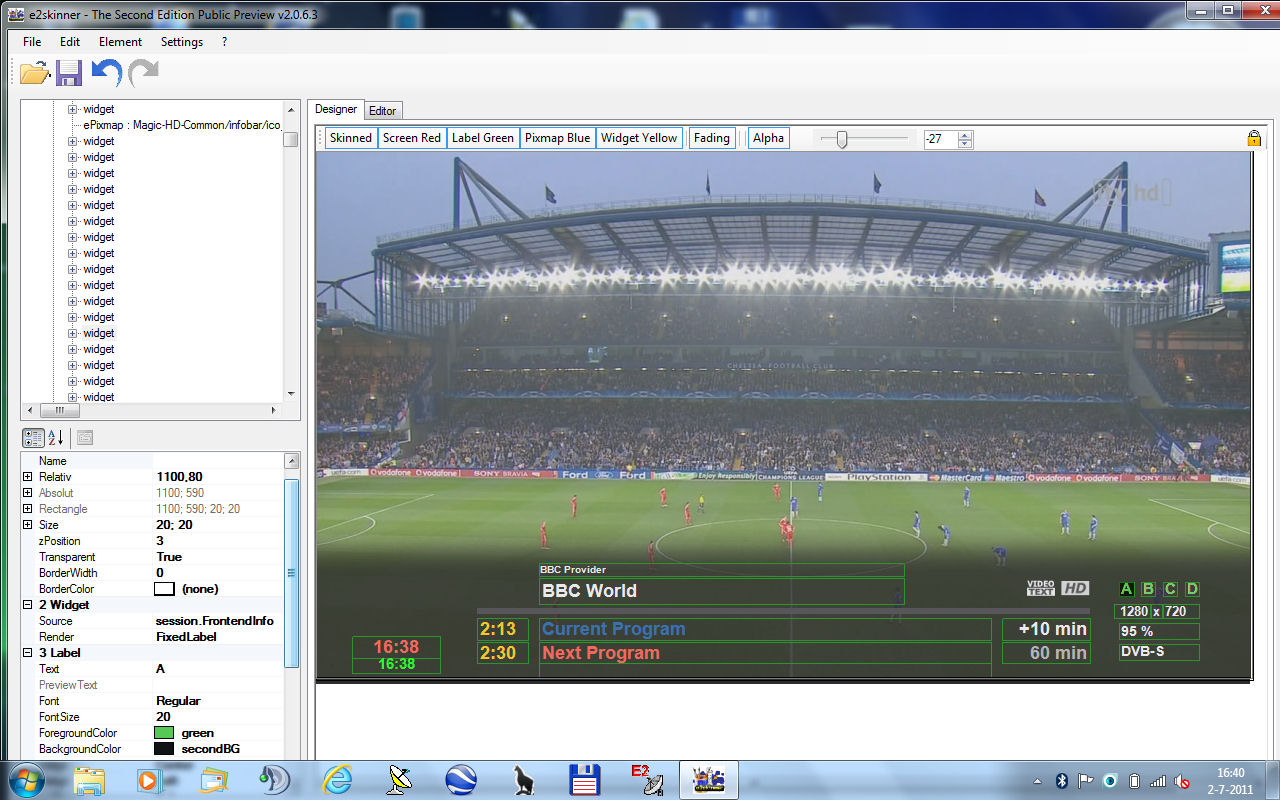Viewport: 1280px width, 800px height.
Task: Undo the last change
Action: pyautogui.click(x=106, y=72)
